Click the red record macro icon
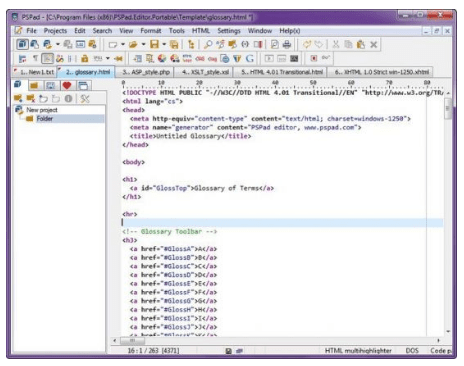Image resolution: width=464 pixels, height=366 pixels. tap(314, 59)
